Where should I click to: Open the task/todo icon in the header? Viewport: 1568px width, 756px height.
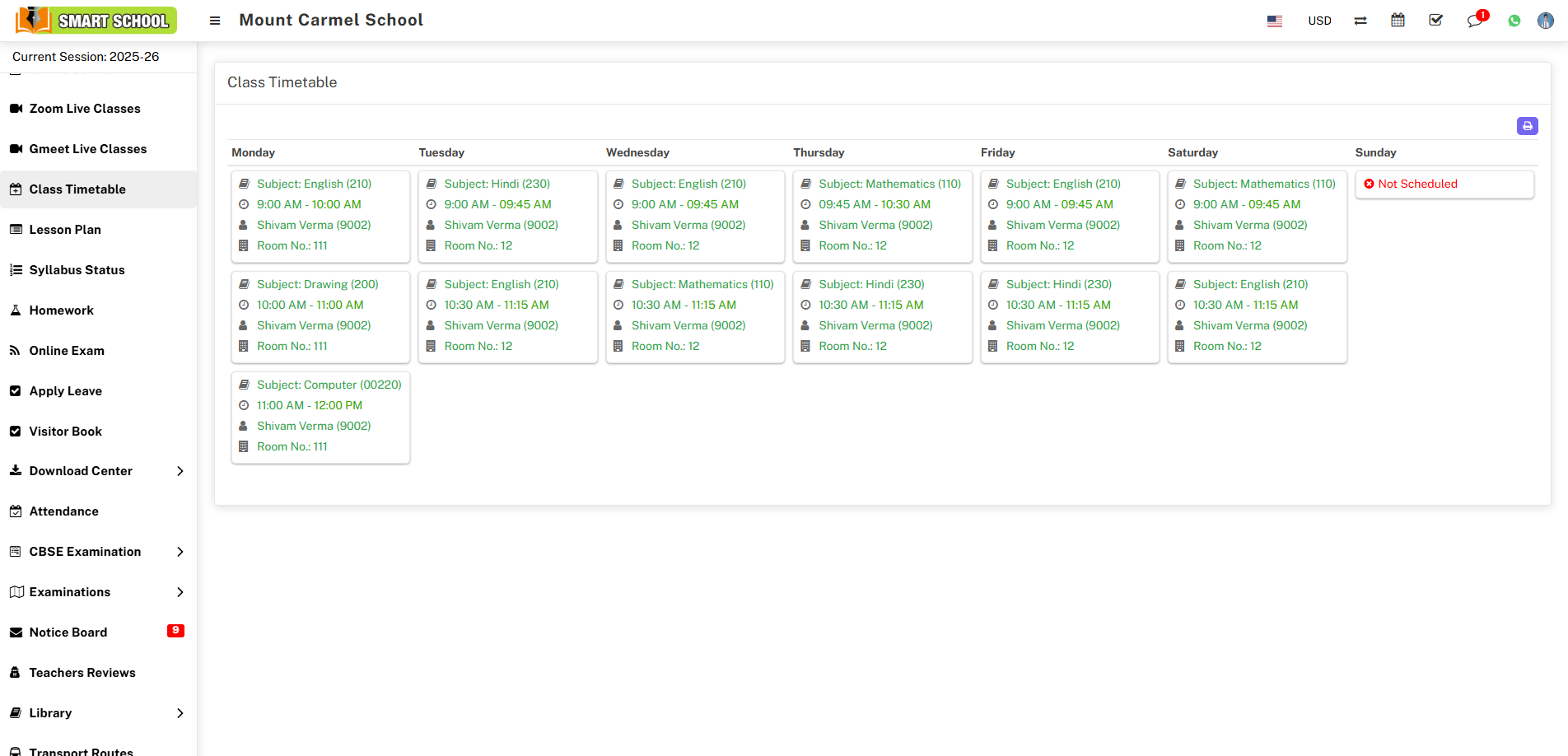(1435, 20)
